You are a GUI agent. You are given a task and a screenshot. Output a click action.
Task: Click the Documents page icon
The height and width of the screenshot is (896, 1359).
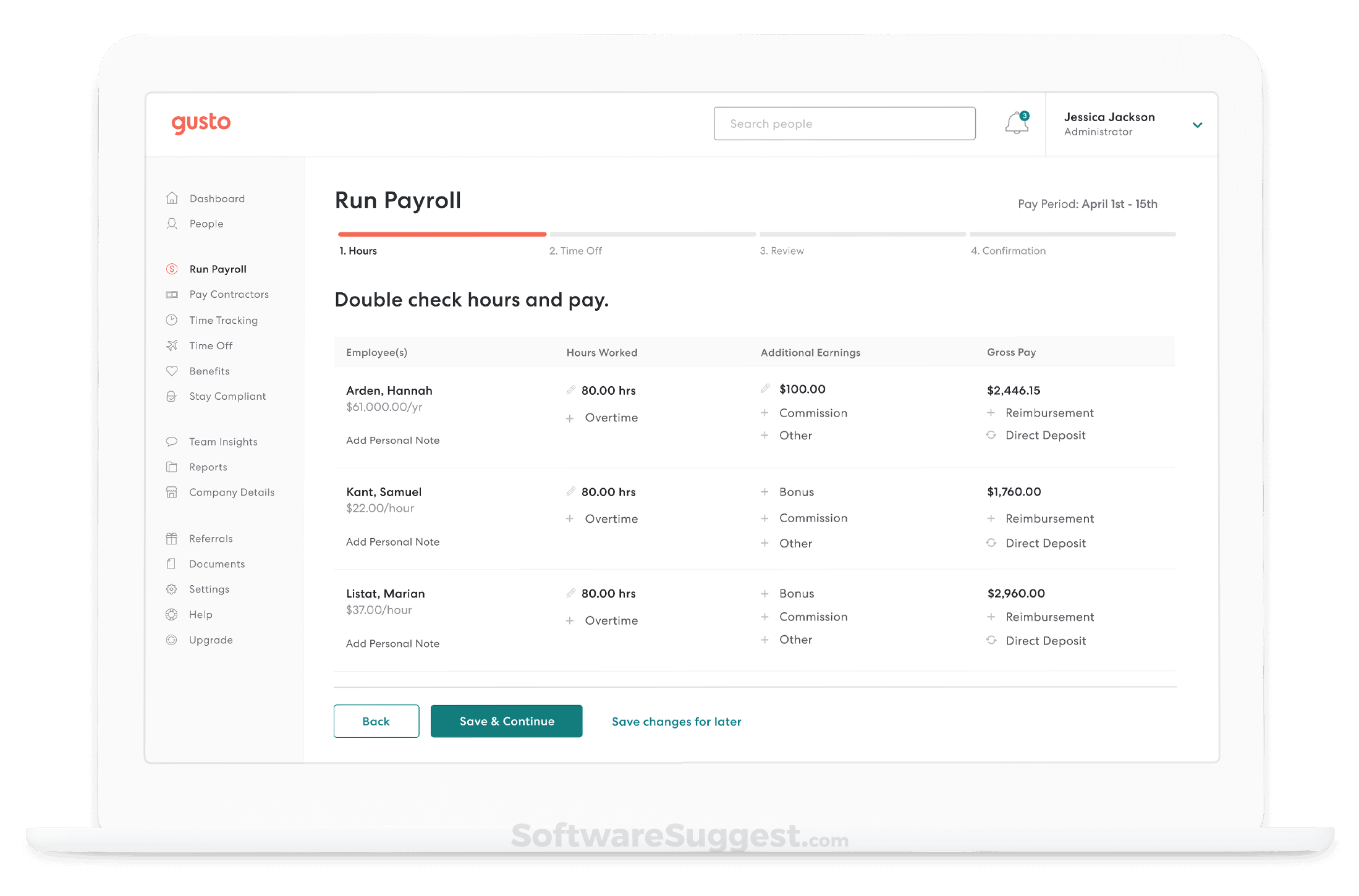172,564
